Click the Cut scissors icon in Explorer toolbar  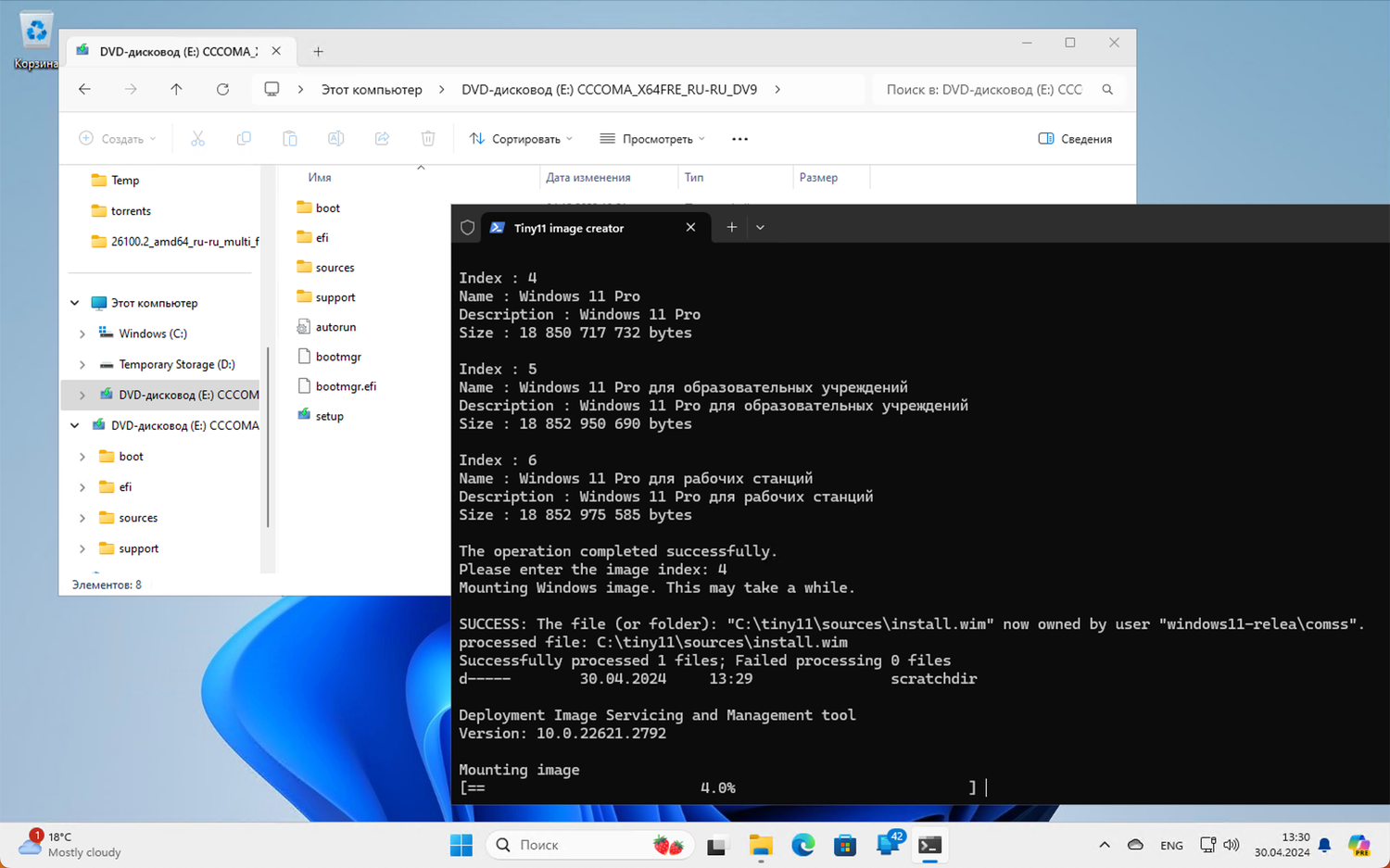[197, 139]
